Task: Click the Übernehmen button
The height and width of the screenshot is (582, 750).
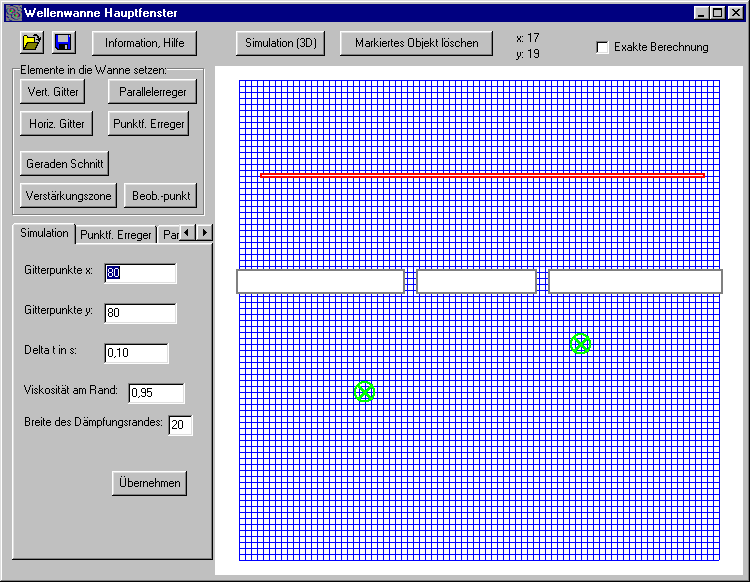Action: point(149,483)
